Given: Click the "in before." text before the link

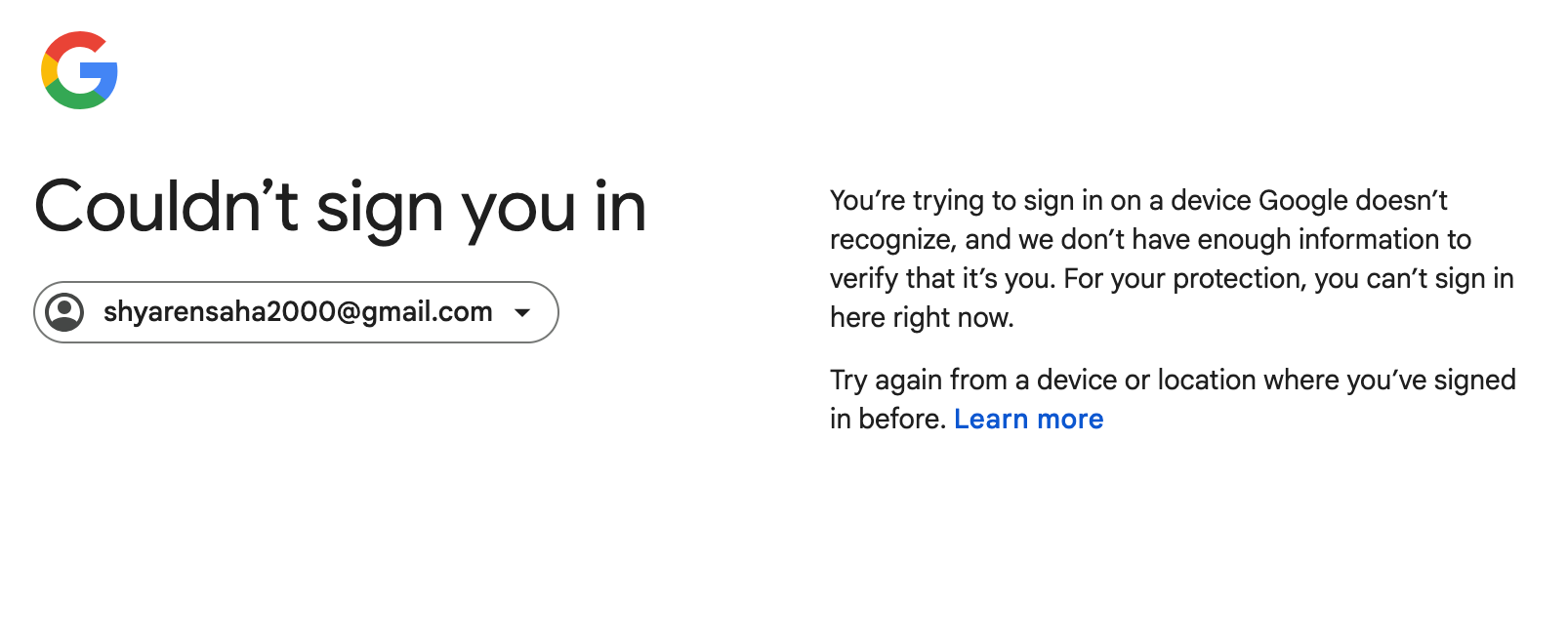Looking at the screenshot, I should [x=887, y=420].
